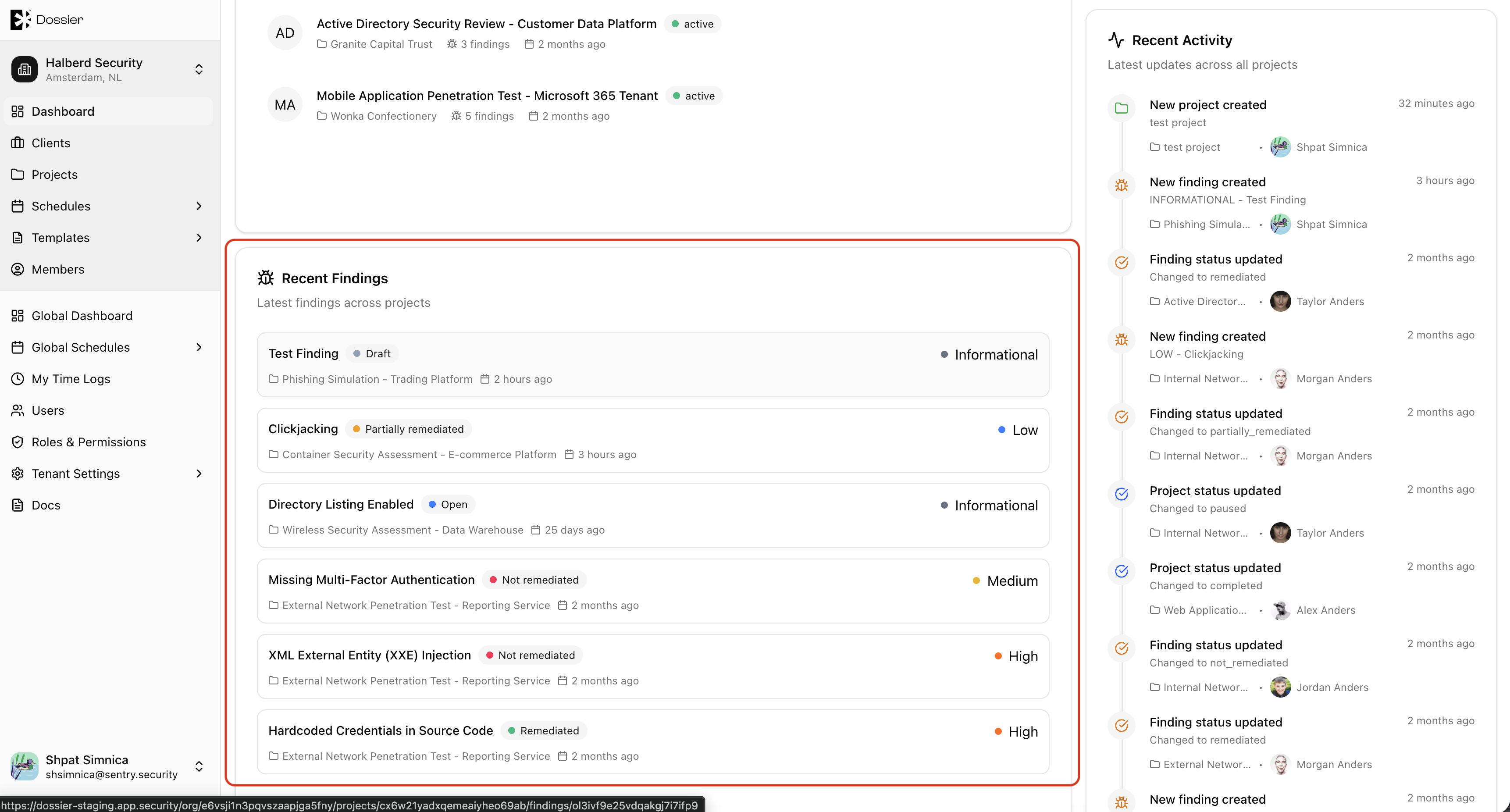
Task: Open Mobile Application Penetration Test project
Action: coord(487,96)
